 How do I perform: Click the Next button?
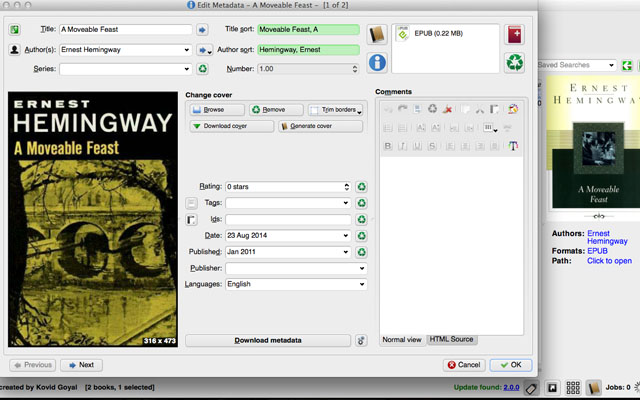tap(81, 365)
